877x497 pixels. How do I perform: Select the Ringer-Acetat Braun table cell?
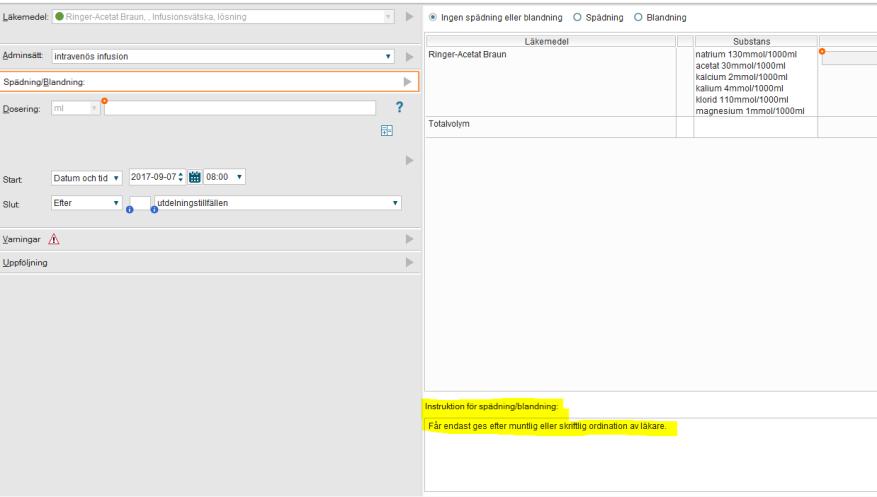pyautogui.click(x=550, y=82)
